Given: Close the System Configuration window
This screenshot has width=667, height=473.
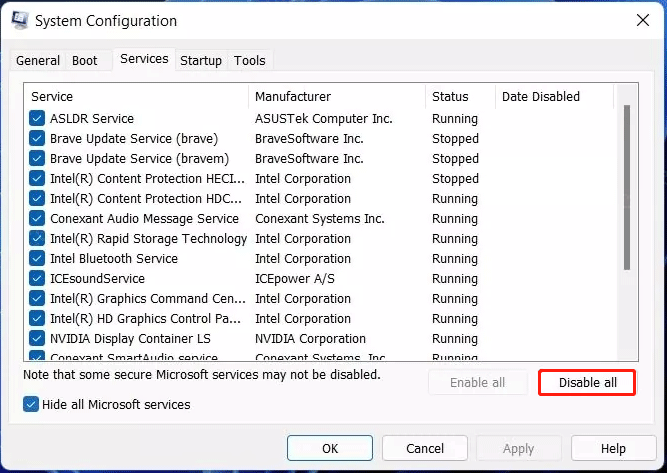Looking at the screenshot, I should (642, 20).
